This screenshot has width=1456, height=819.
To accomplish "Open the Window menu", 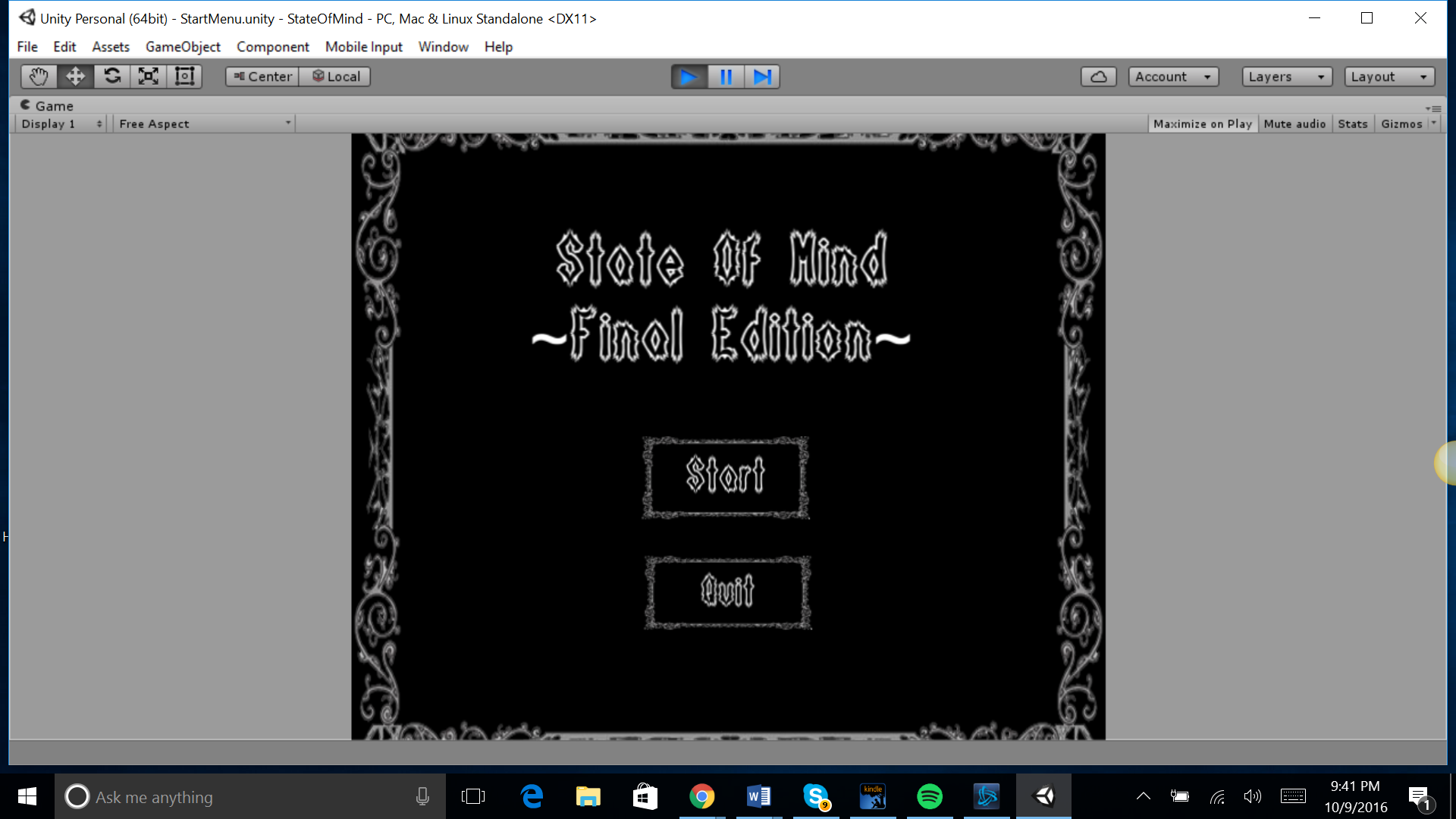I will pyautogui.click(x=444, y=47).
